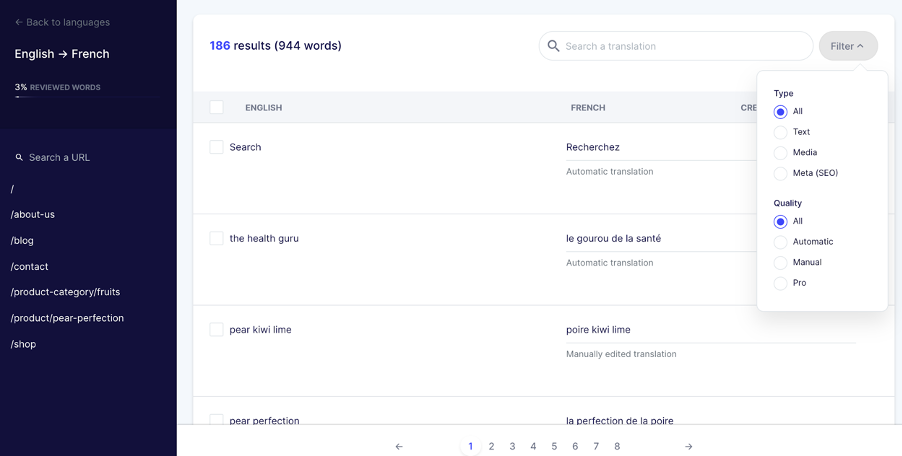The image size is (902, 456).
Task: Select Quality filter Manual
Action: [780, 263]
